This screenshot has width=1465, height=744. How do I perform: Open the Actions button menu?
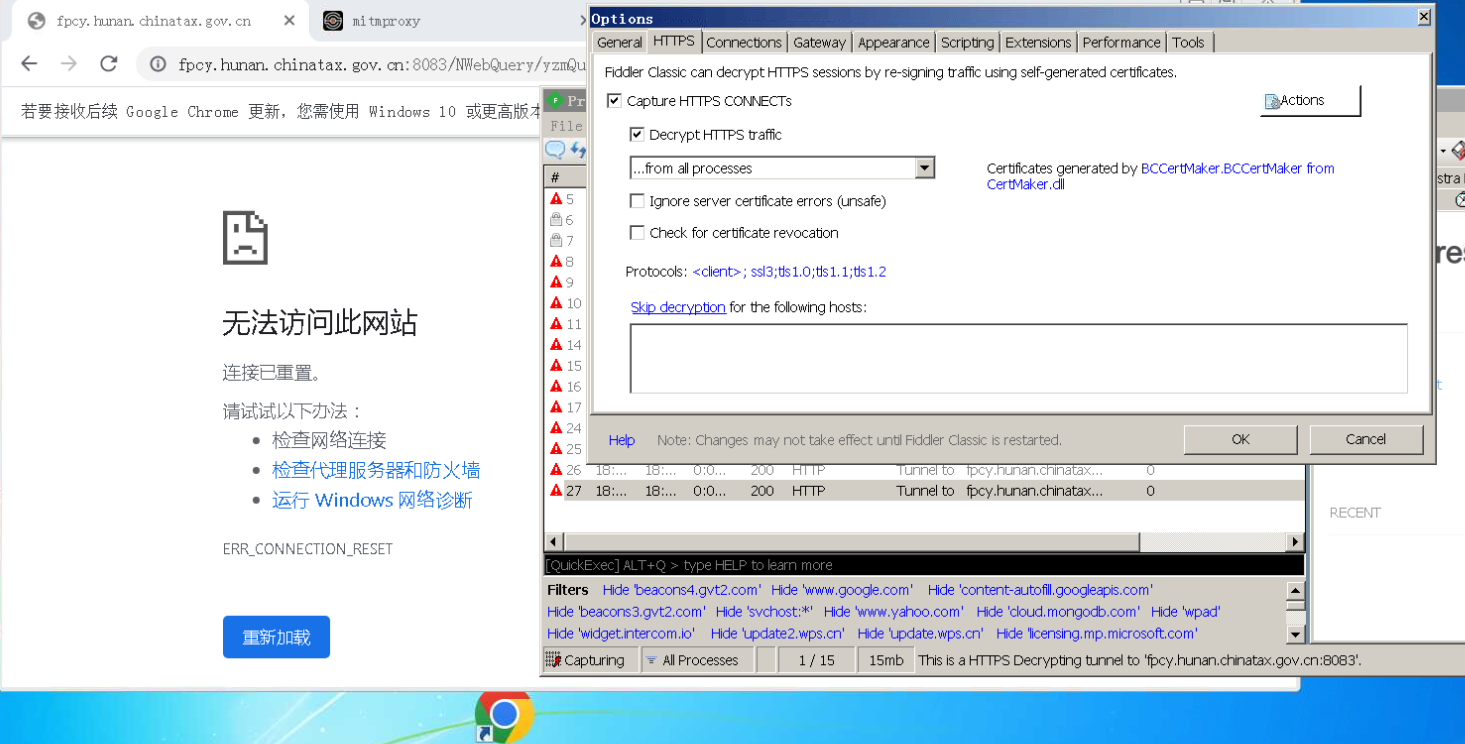pyautogui.click(x=1310, y=101)
